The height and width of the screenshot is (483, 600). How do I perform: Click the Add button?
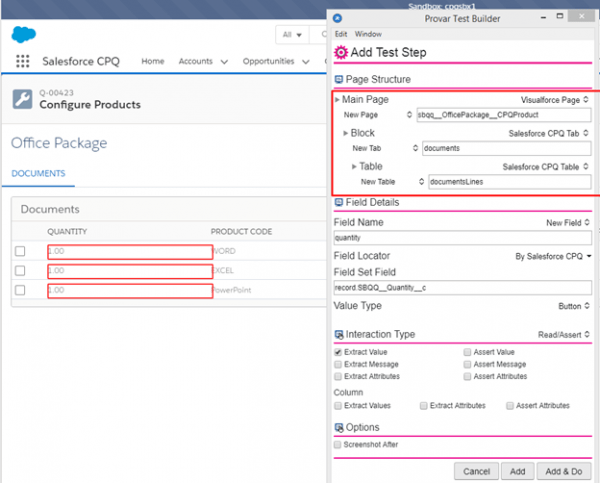tap(517, 472)
